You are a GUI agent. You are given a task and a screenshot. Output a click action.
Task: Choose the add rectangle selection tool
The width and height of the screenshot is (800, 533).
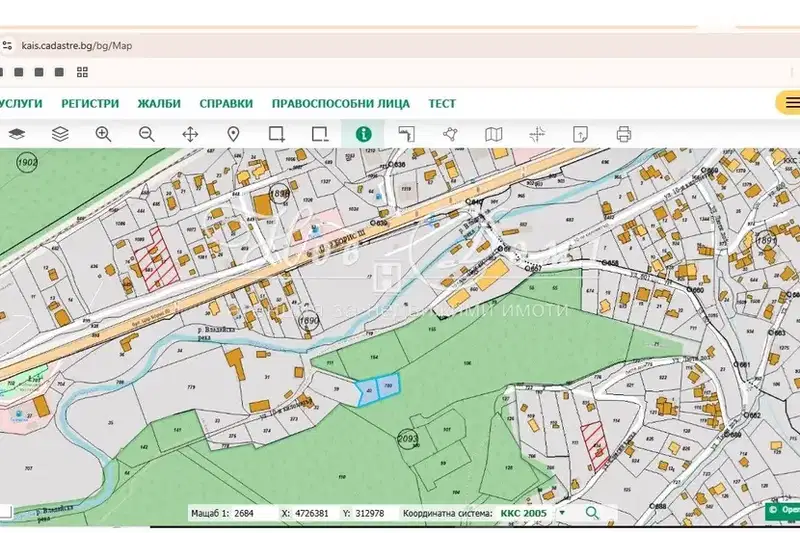[x=277, y=134]
